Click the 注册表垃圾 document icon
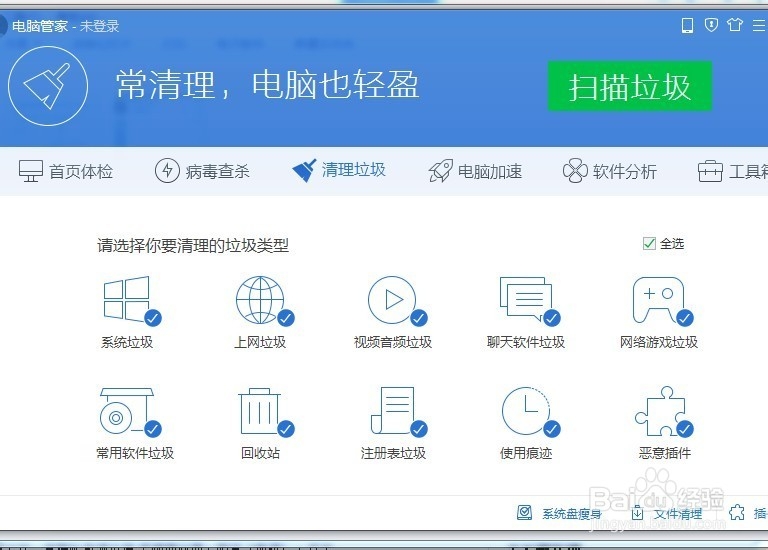This screenshot has height=550, width=768. coord(393,410)
